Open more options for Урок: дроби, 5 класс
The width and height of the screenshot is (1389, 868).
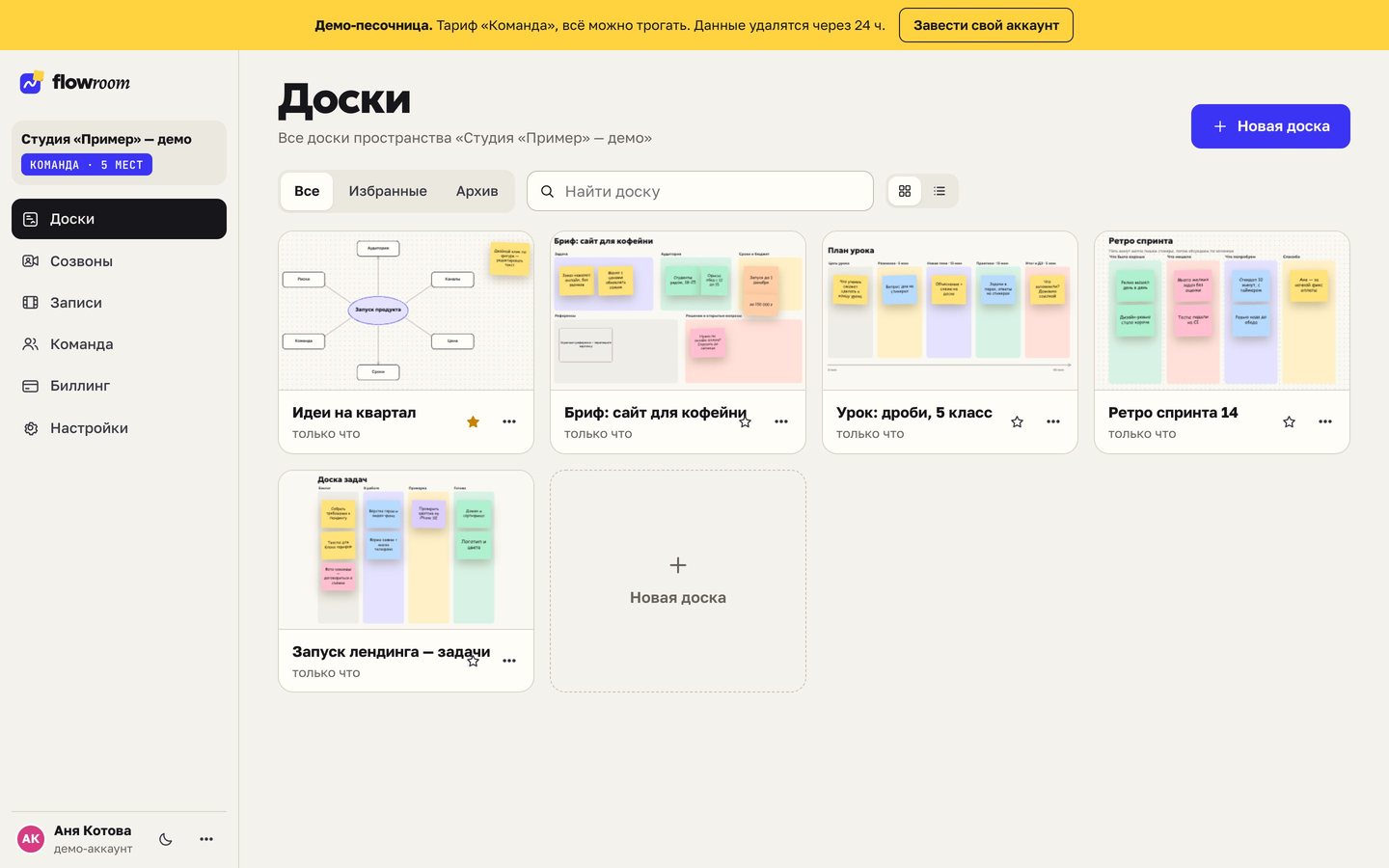coord(1053,421)
